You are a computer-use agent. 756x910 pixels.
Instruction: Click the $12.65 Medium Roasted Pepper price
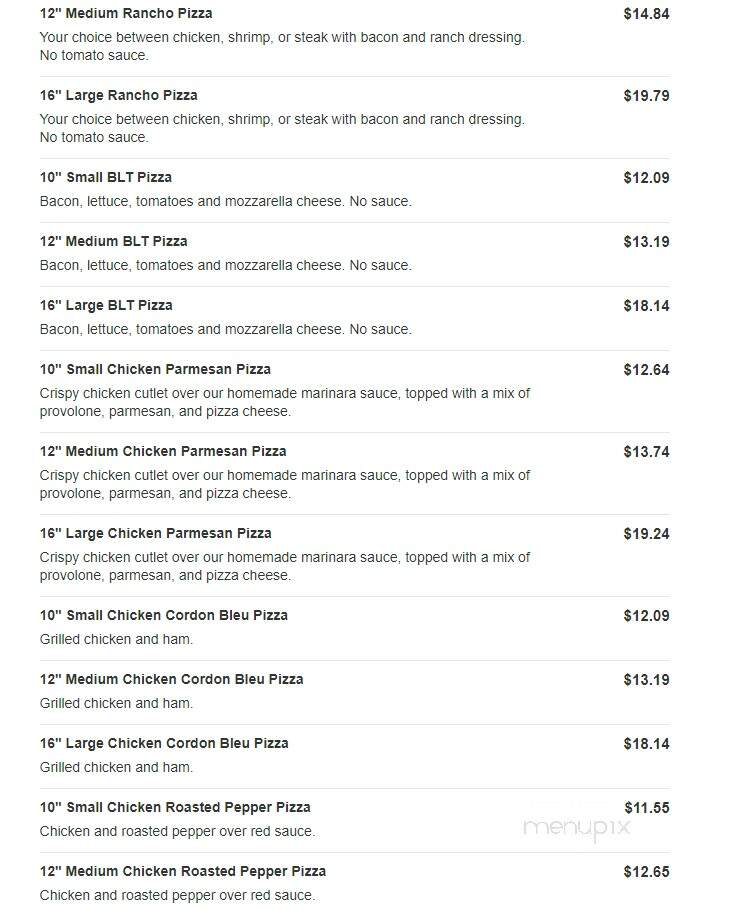click(x=646, y=872)
